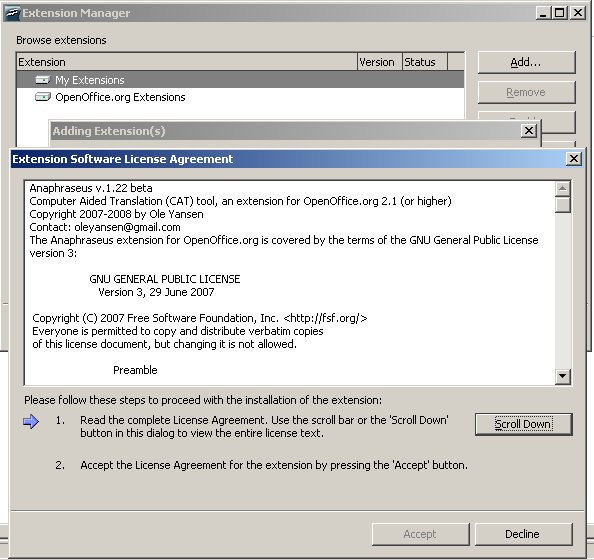Click the license text scrollbar down arrow

[563, 376]
